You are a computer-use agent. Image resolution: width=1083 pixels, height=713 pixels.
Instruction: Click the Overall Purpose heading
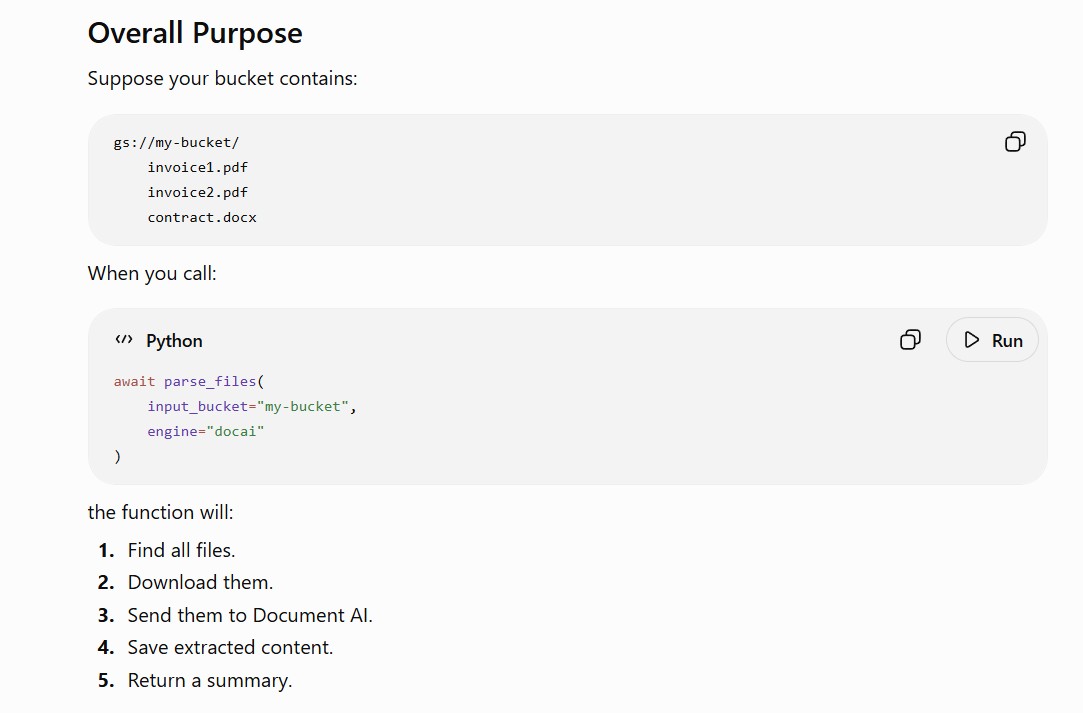pyautogui.click(x=195, y=33)
